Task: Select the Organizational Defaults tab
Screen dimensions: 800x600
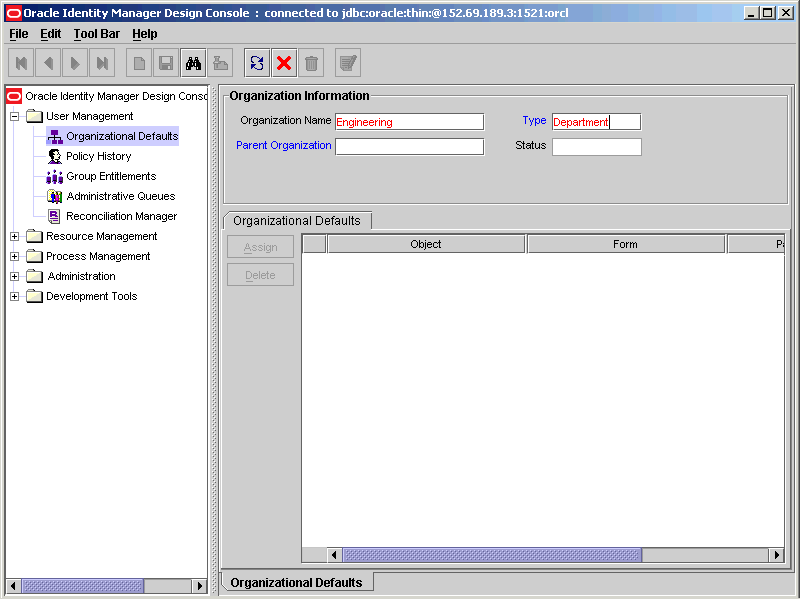Action: 297,220
